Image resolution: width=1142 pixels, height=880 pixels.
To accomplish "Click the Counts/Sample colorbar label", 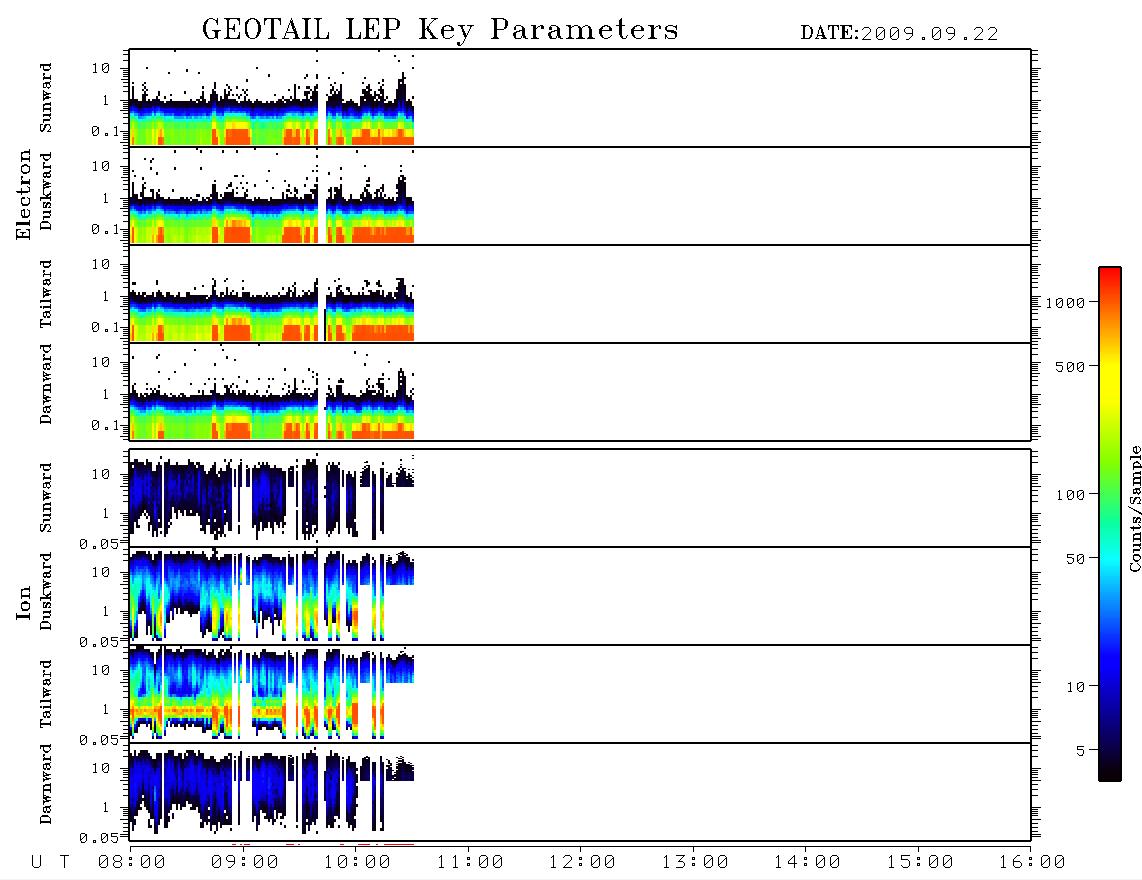I will coord(1135,509).
